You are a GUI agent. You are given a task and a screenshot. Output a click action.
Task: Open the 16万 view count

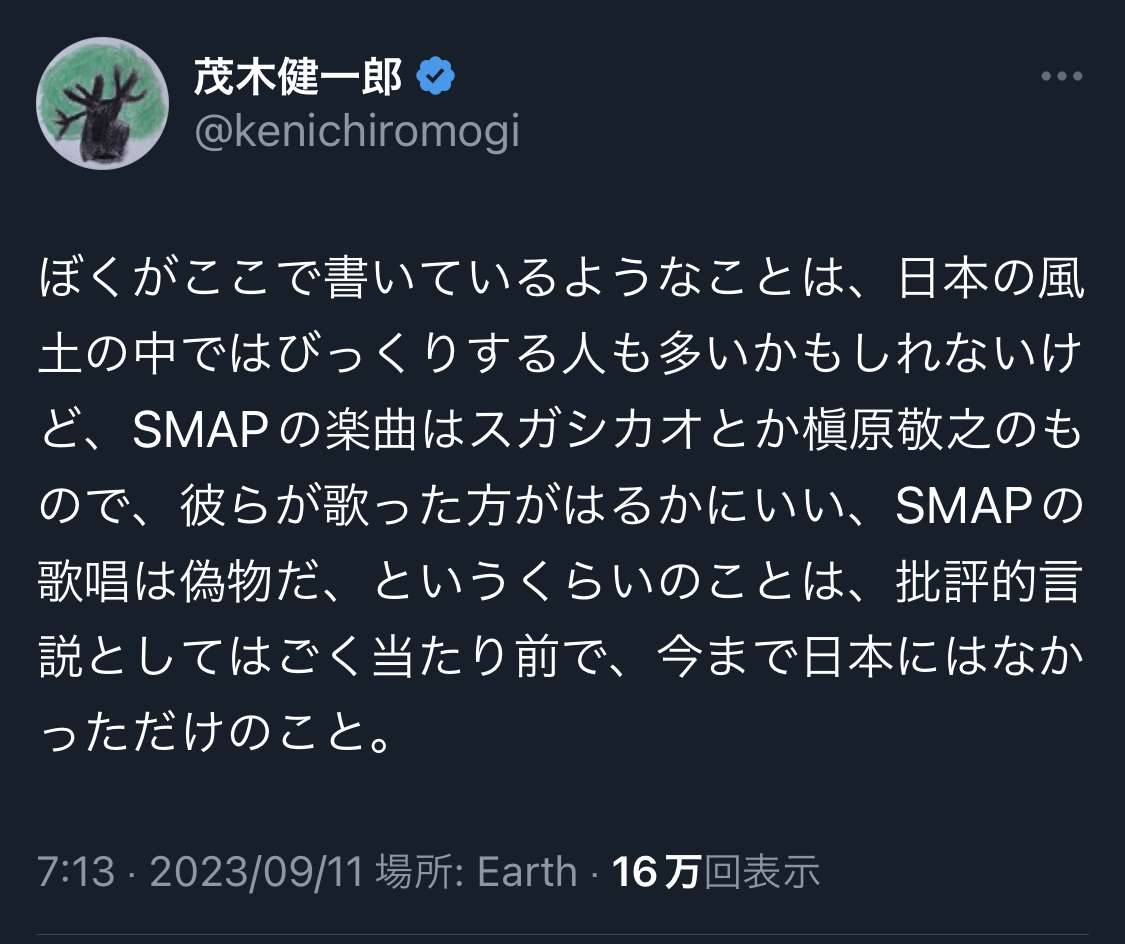click(655, 871)
